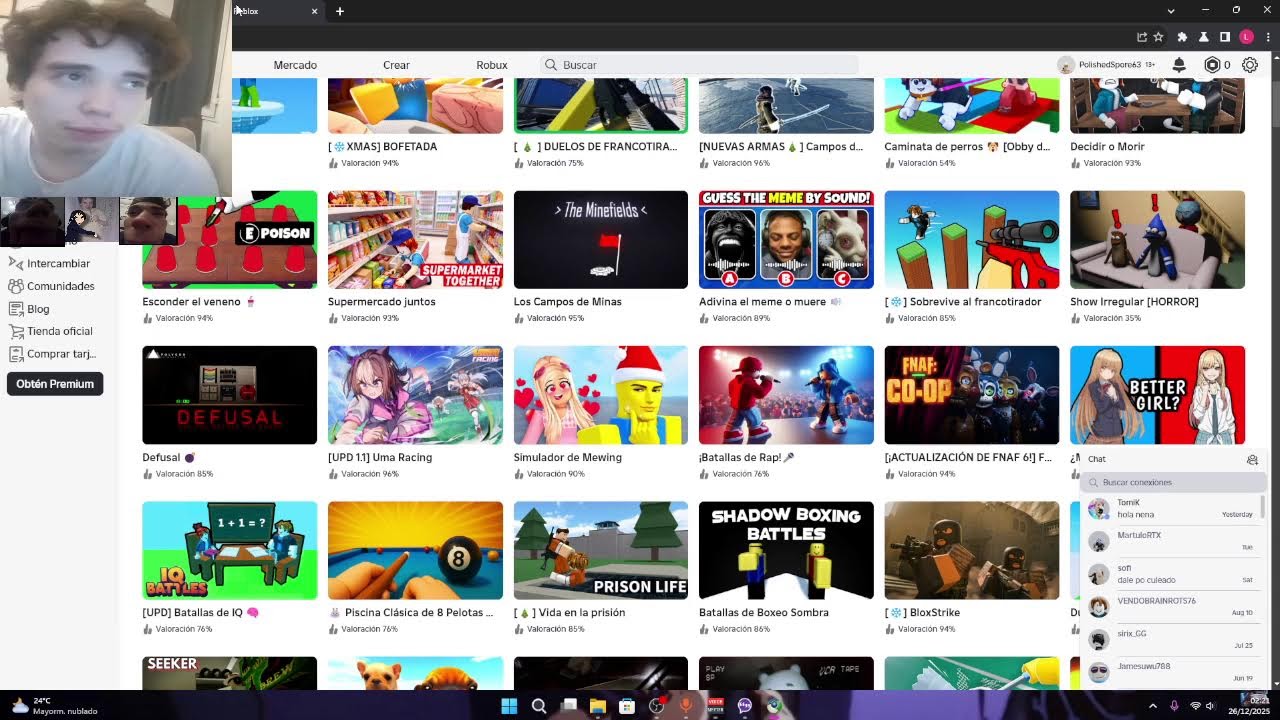The width and height of the screenshot is (1280, 720).
Task: Open the Roblox settings gear
Action: pos(1250,65)
